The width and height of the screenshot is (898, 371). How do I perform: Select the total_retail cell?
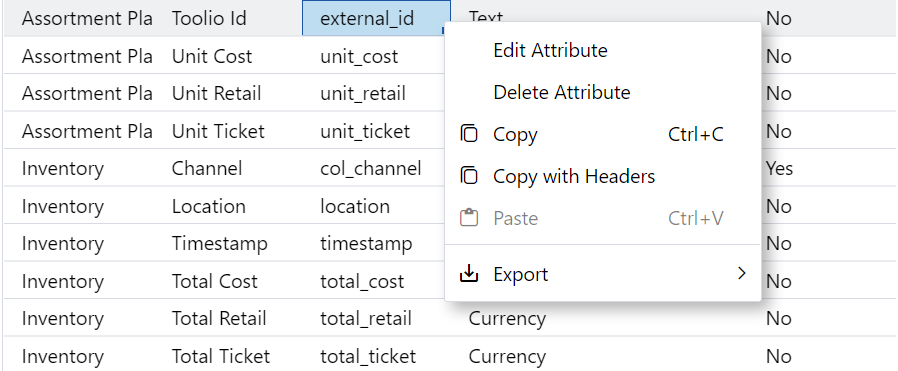point(366,318)
